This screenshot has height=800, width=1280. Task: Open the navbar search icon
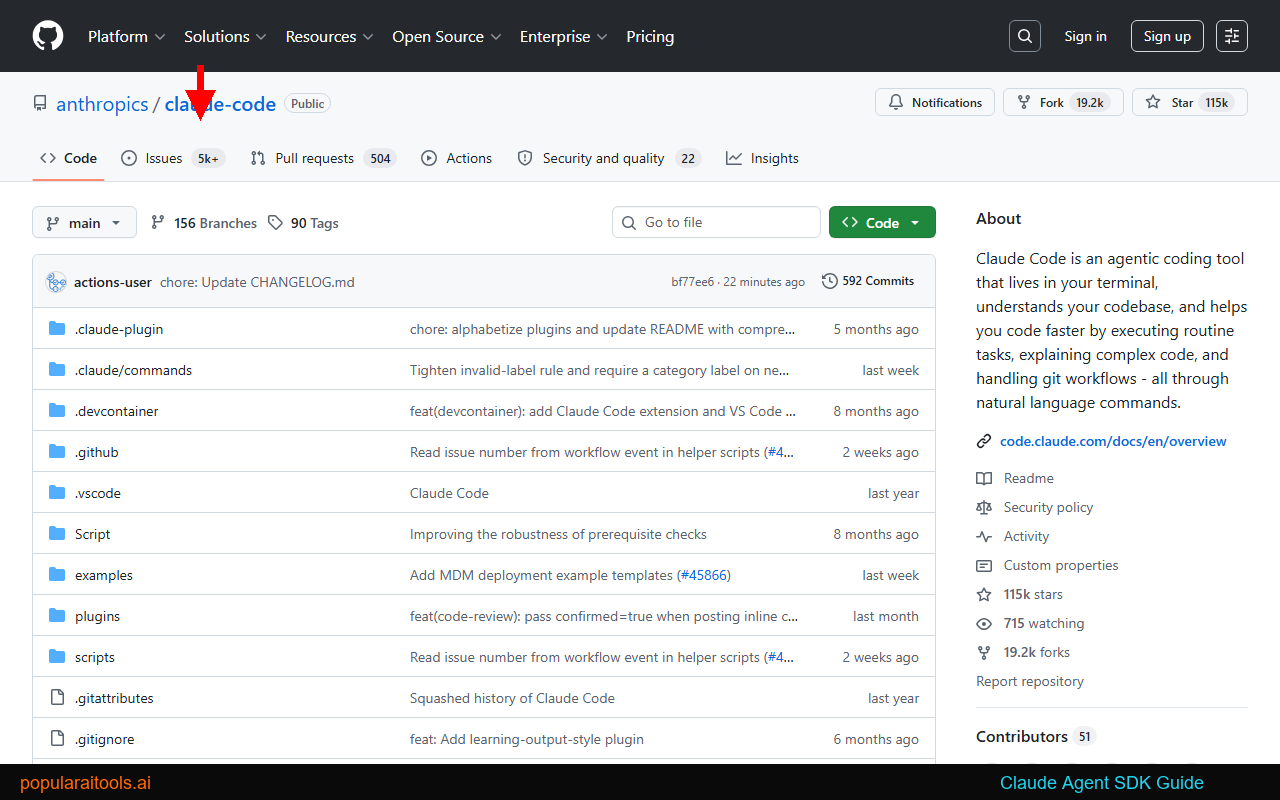[x=1024, y=35]
